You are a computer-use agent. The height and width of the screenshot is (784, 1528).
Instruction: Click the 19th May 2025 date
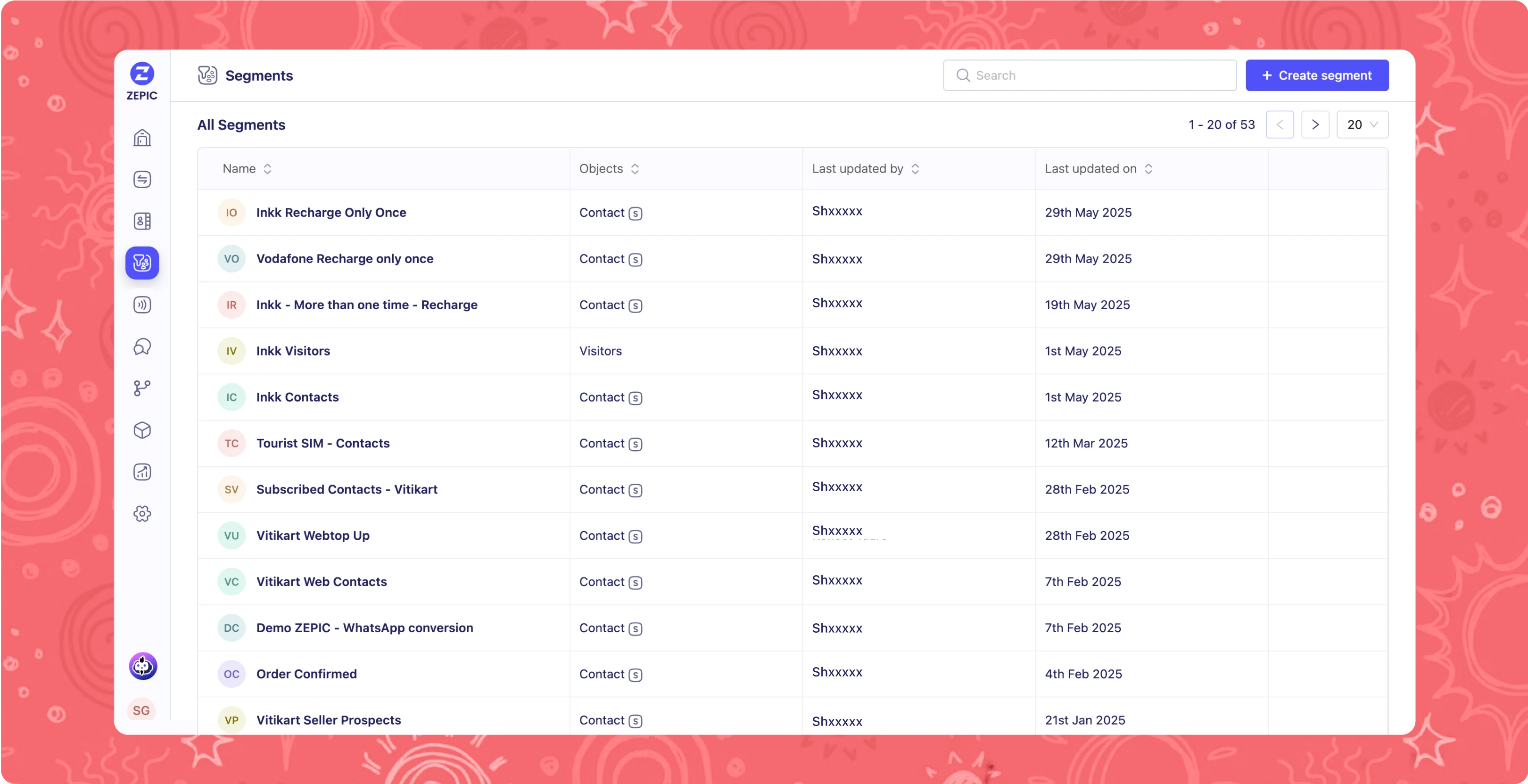pyautogui.click(x=1087, y=305)
